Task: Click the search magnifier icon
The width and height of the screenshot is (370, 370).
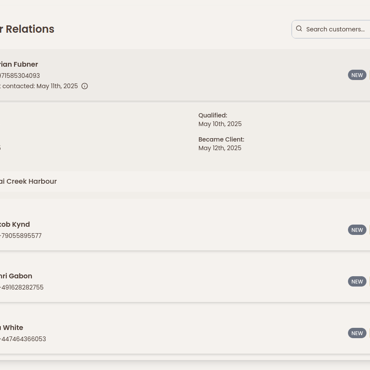Action: [299, 29]
